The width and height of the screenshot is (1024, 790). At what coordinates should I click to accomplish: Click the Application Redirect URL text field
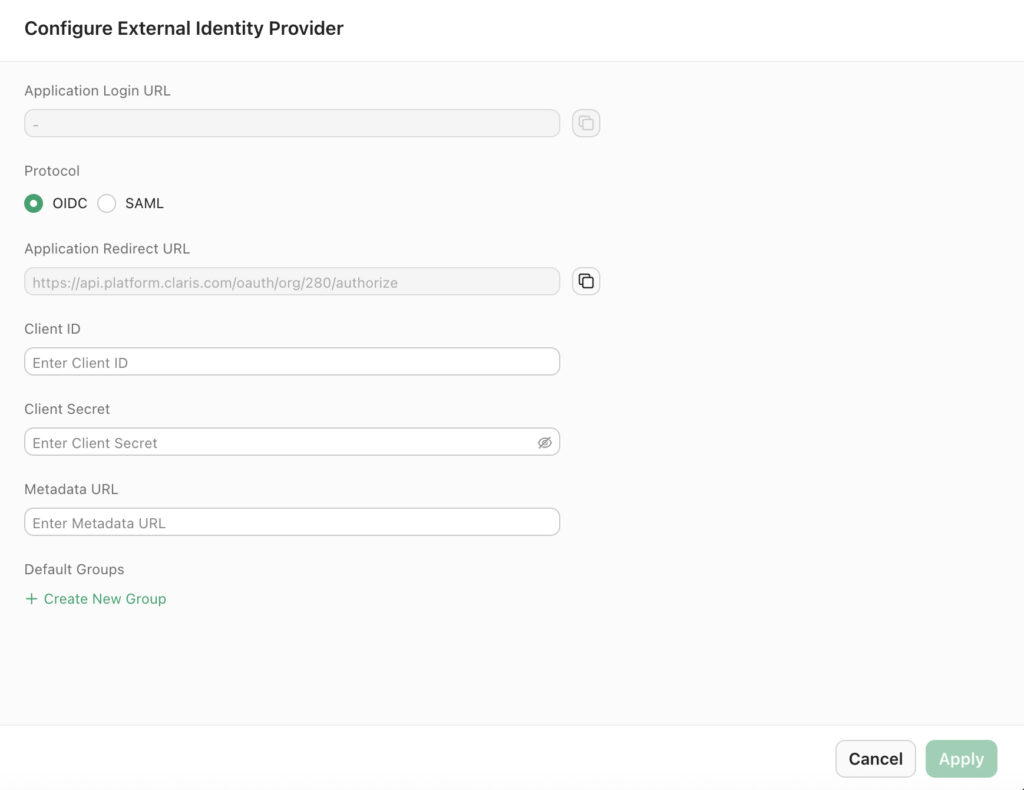pyautogui.click(x=292, y=281)
